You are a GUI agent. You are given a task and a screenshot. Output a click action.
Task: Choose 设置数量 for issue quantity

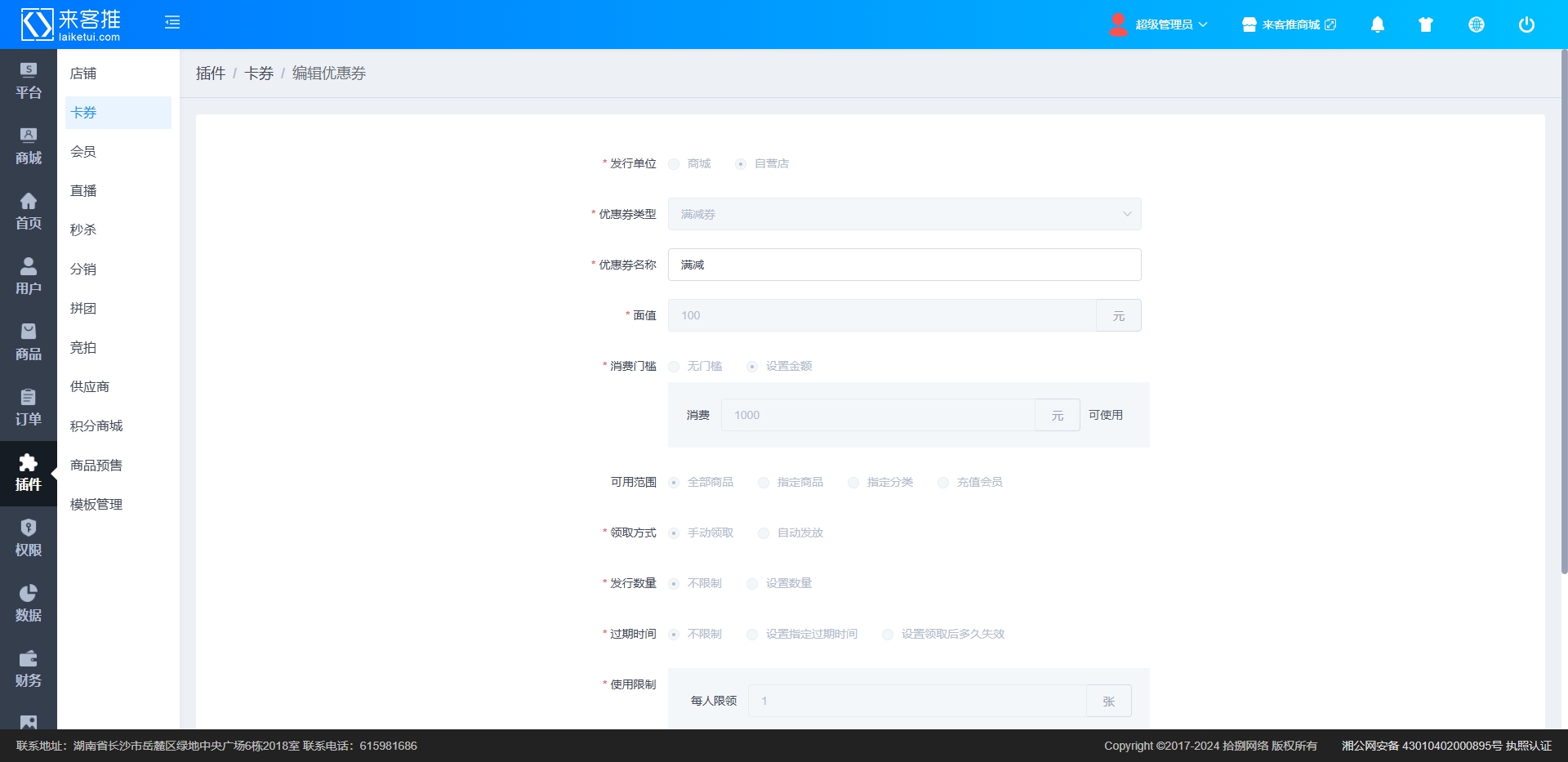[752, 584]
